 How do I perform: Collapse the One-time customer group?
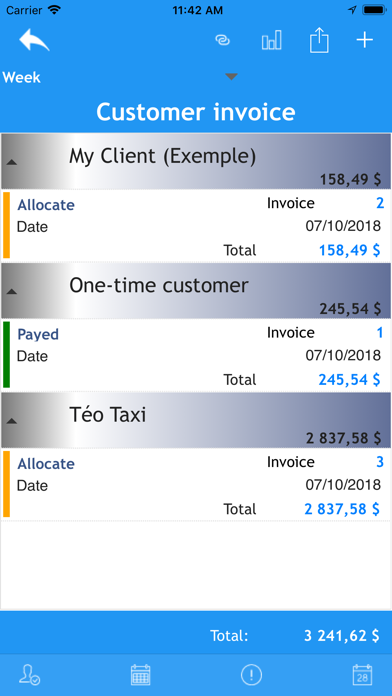coord(12,292)
